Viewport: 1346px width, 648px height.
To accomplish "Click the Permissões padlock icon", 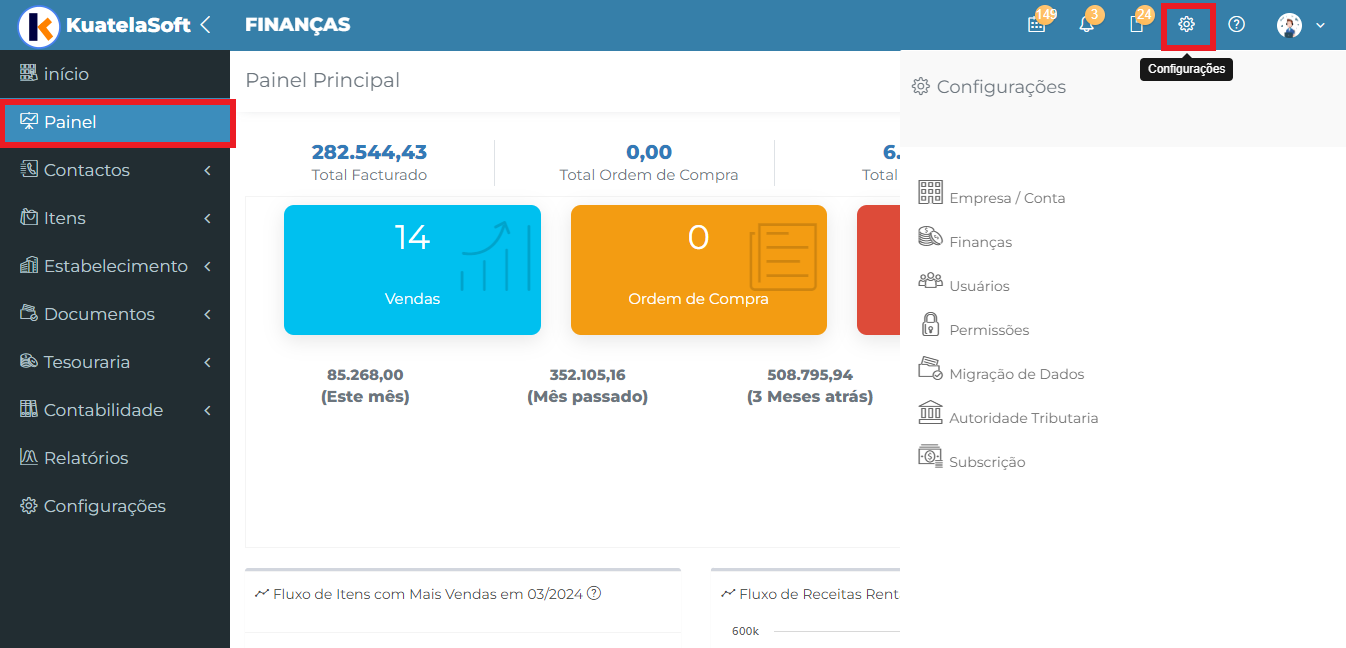I will (x=930, y=324).
